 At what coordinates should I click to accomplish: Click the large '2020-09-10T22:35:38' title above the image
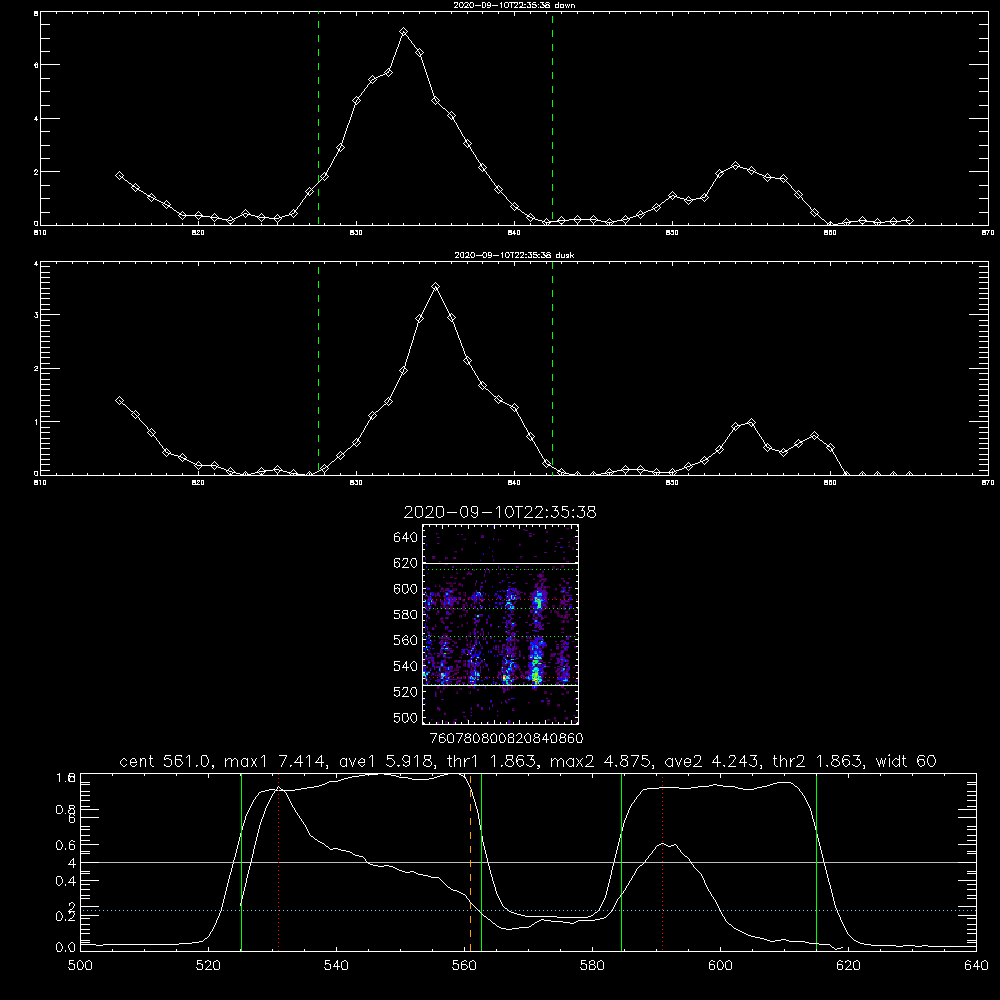click(500, 512)
